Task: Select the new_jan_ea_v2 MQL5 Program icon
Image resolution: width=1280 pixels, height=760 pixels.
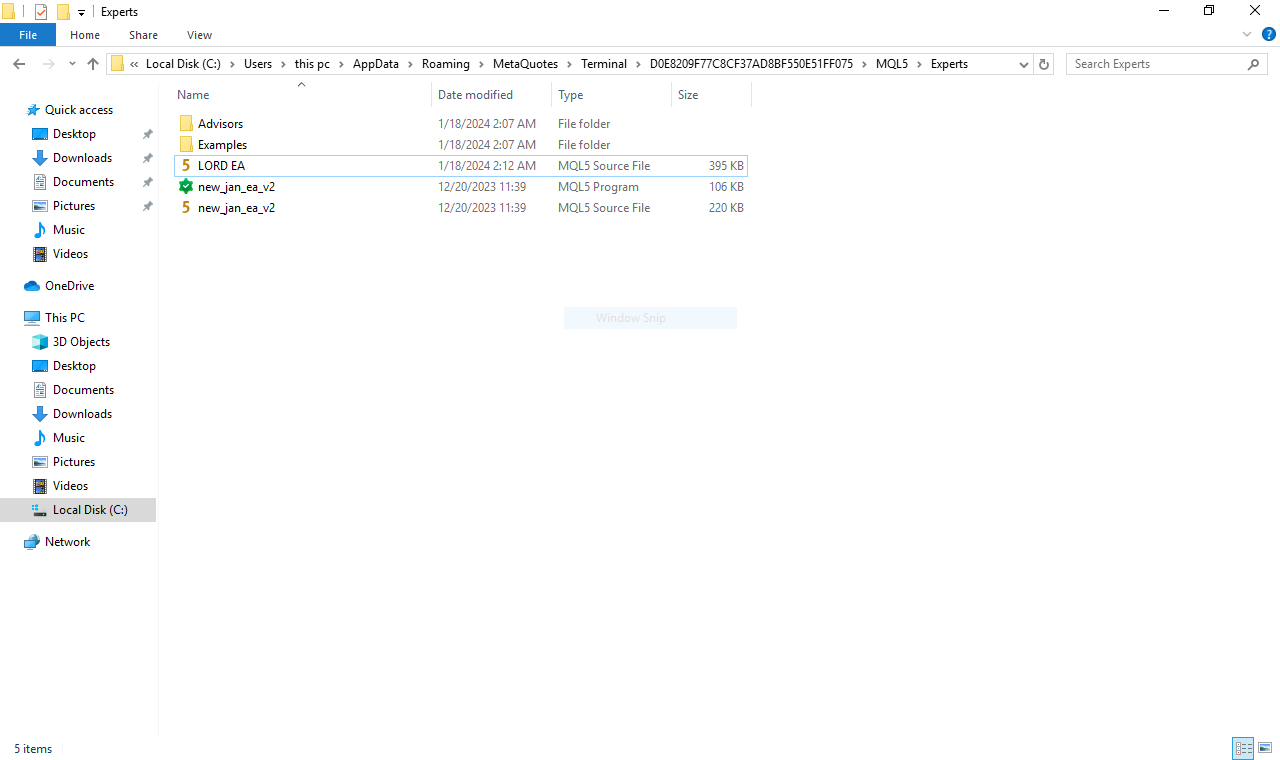Action: click(186, 187)
